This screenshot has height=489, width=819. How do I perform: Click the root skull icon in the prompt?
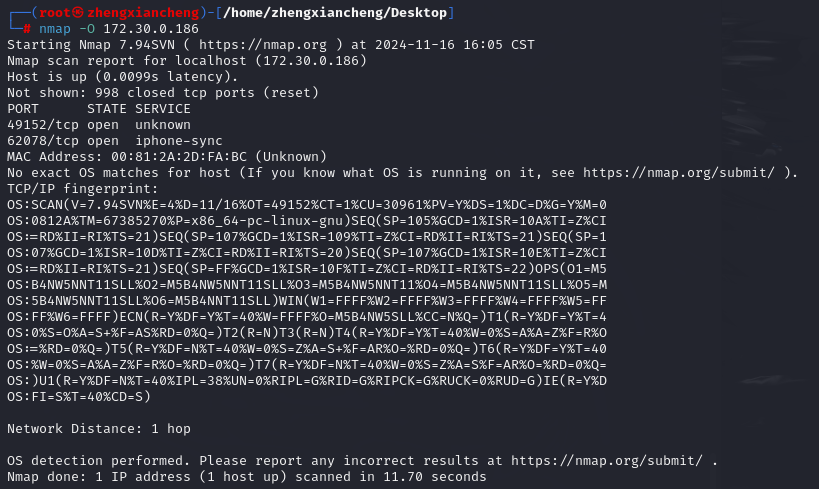[77, 13]
